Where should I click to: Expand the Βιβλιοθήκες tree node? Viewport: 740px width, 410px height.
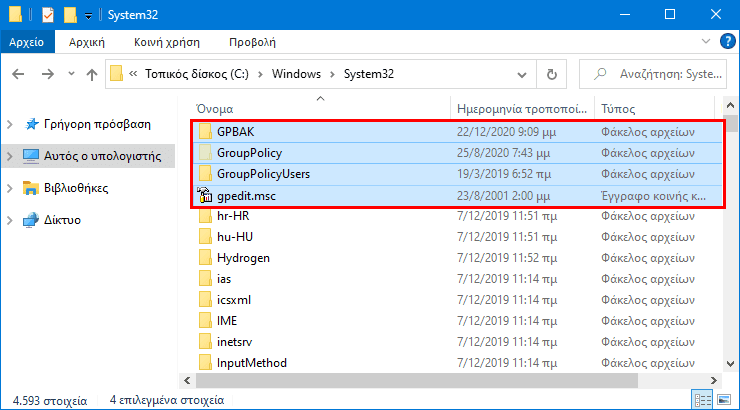9,188
